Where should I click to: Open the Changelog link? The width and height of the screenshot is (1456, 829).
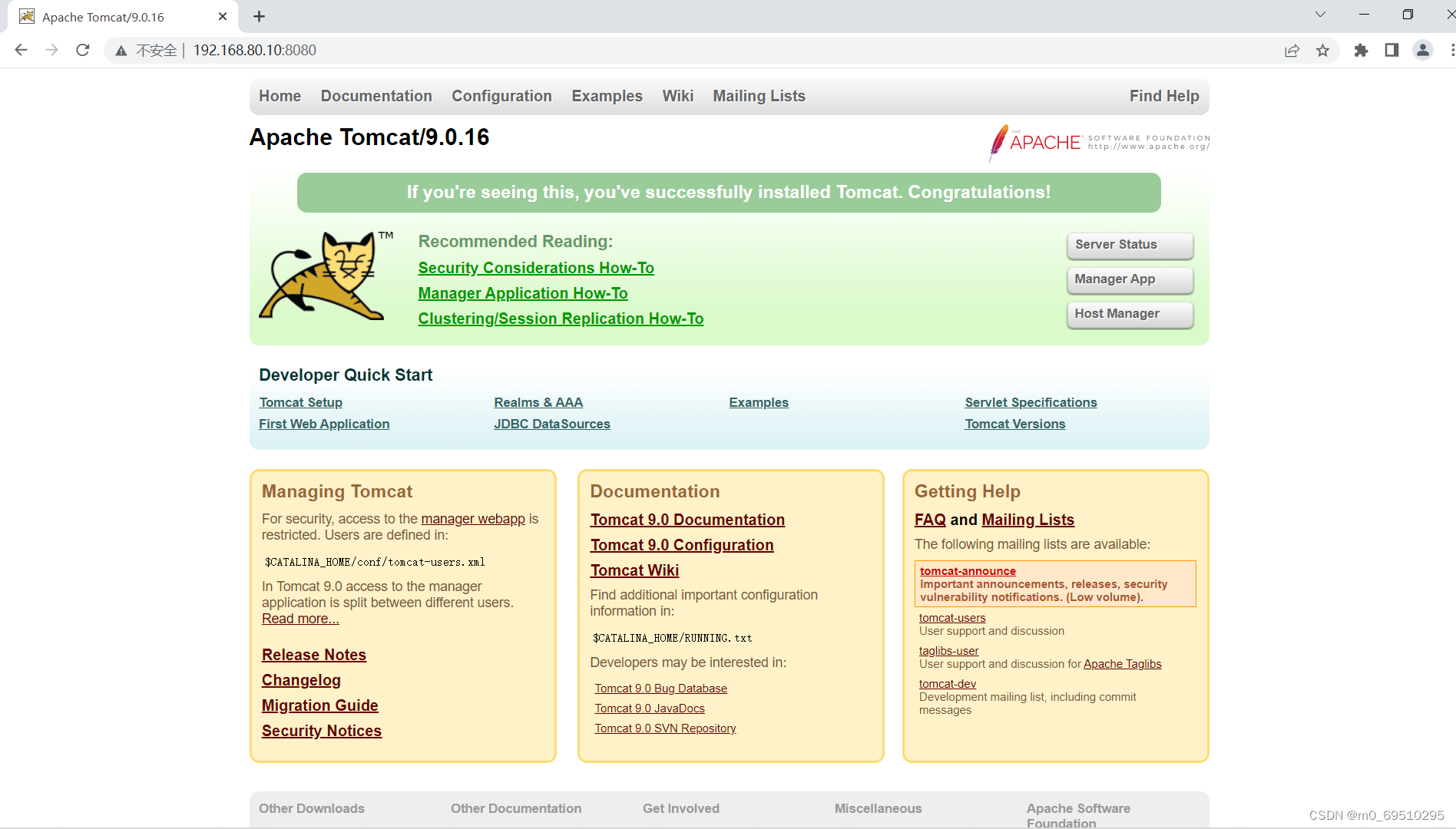pyautogui.click(x=301, y=680)
